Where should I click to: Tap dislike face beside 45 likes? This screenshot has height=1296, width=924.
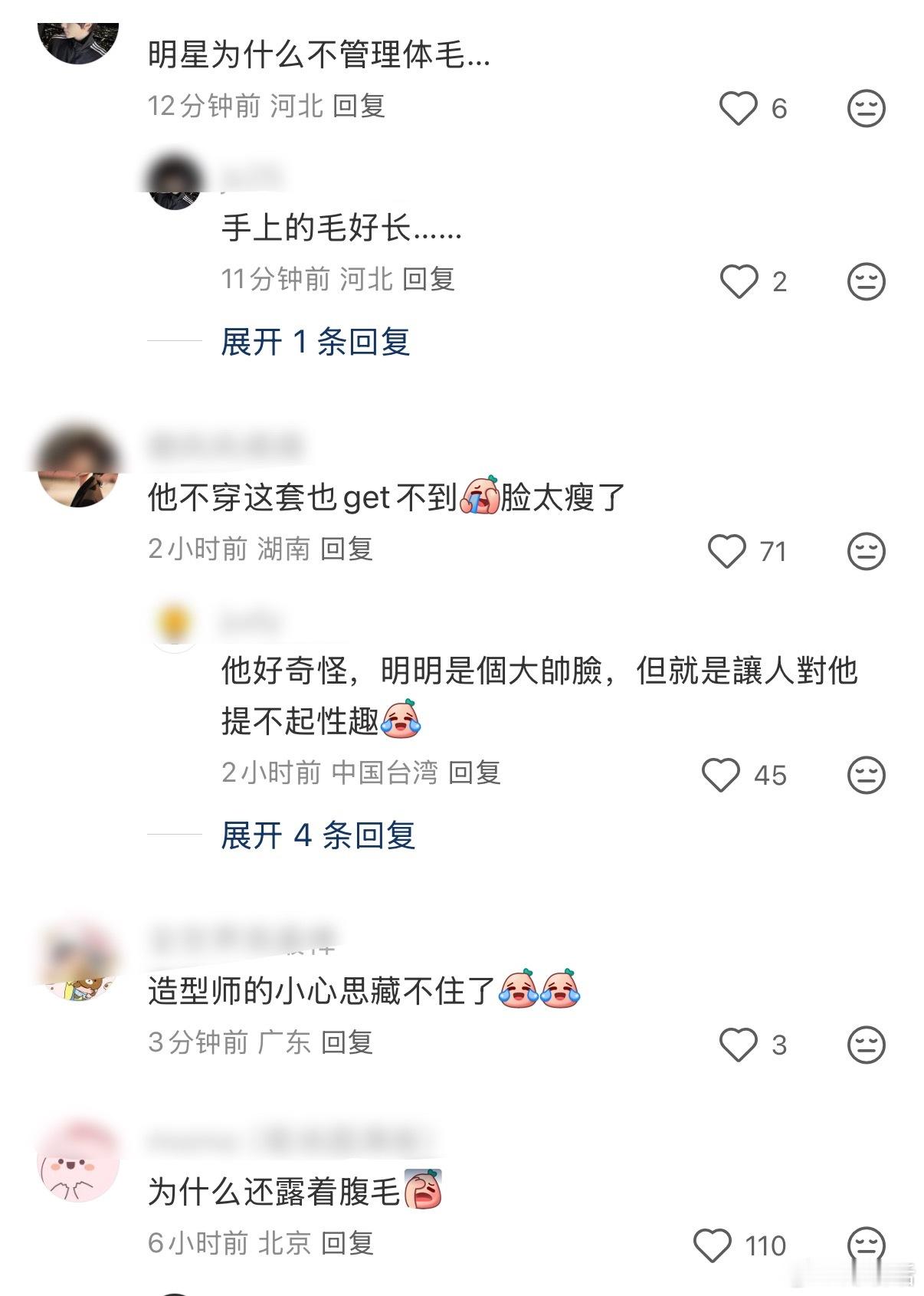click(x=867, y=775)
